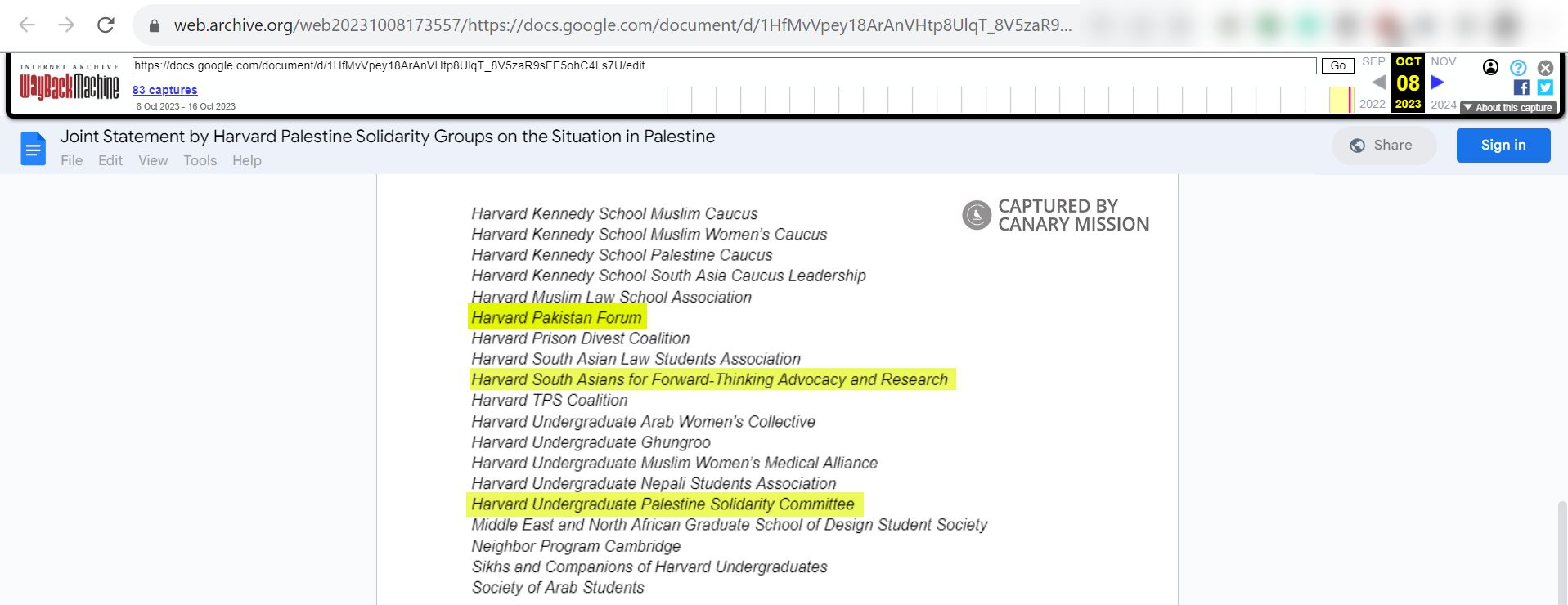This screenshot has height=605, width=1568.
Task: Go to previous capture with gray arrow
Action: (x=1378, y=83)
